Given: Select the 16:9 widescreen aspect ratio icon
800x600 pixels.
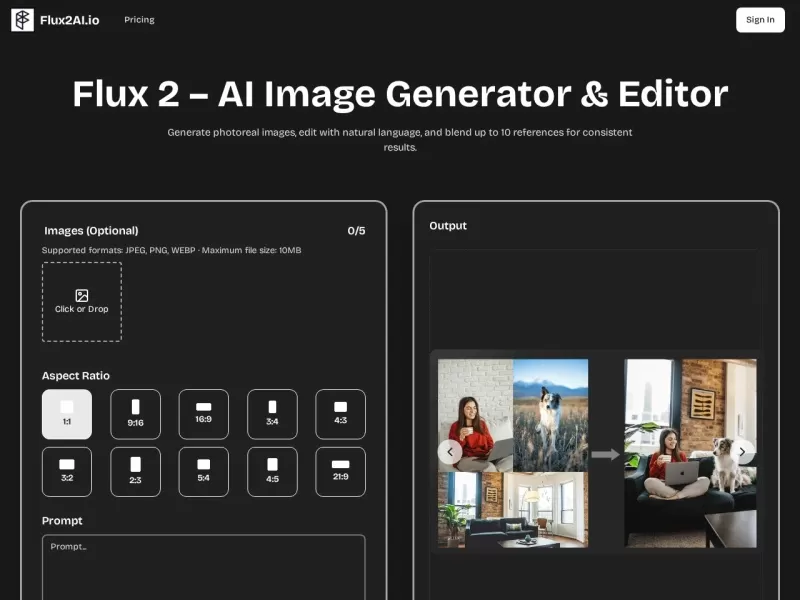Looking at the screenshot, I should pyautogui.click(x=203, y=413).
